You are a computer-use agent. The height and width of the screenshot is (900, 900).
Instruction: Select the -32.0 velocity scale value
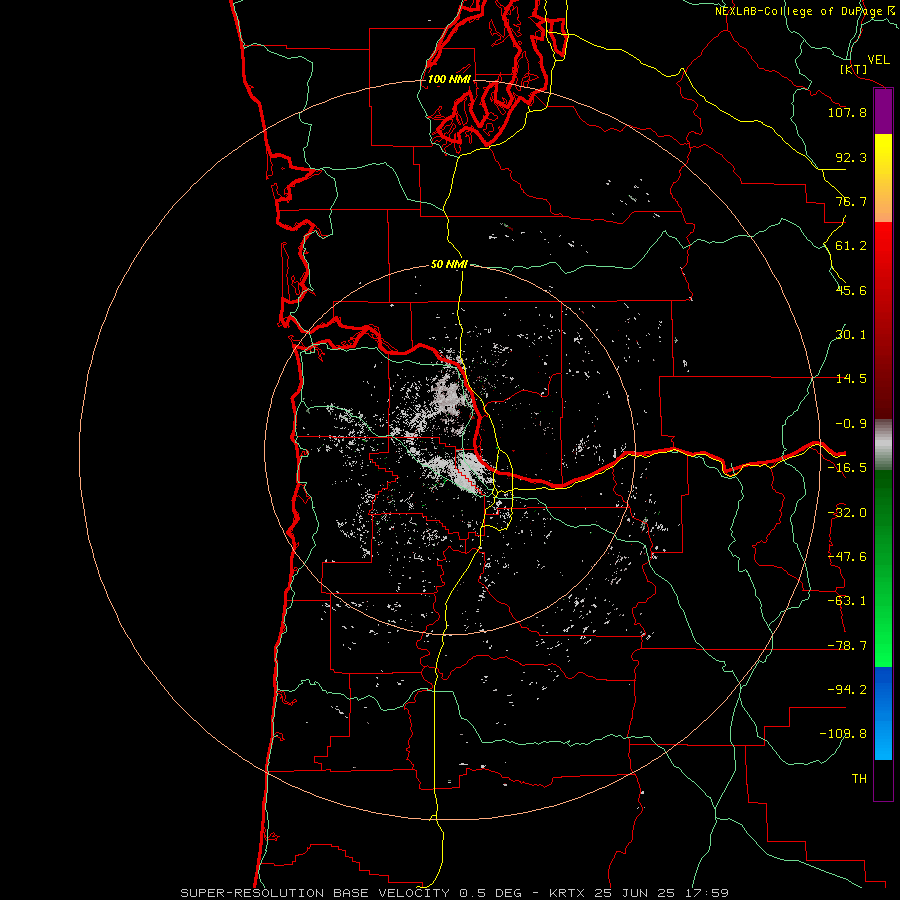(847, 513)
